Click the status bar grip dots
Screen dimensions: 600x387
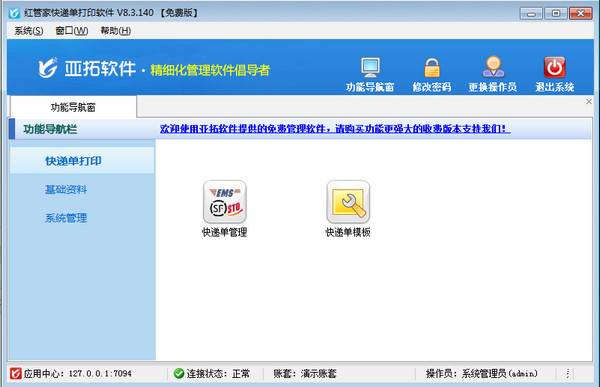[x=567, y=373]
